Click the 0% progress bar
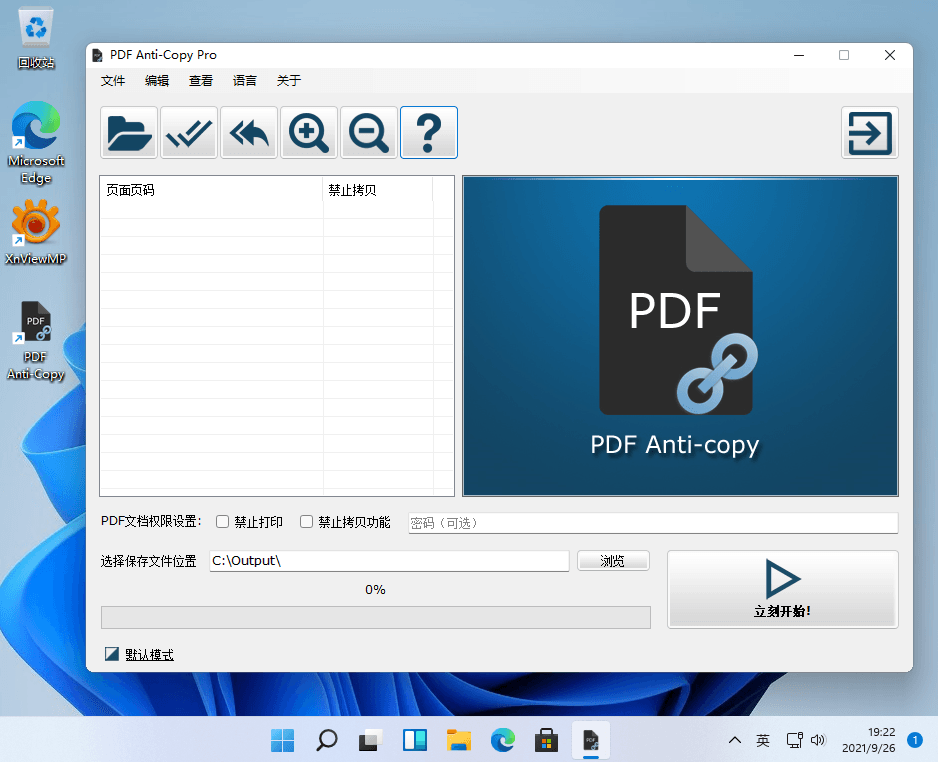This screenshot has width=938, height=762. tap(376, 617)
